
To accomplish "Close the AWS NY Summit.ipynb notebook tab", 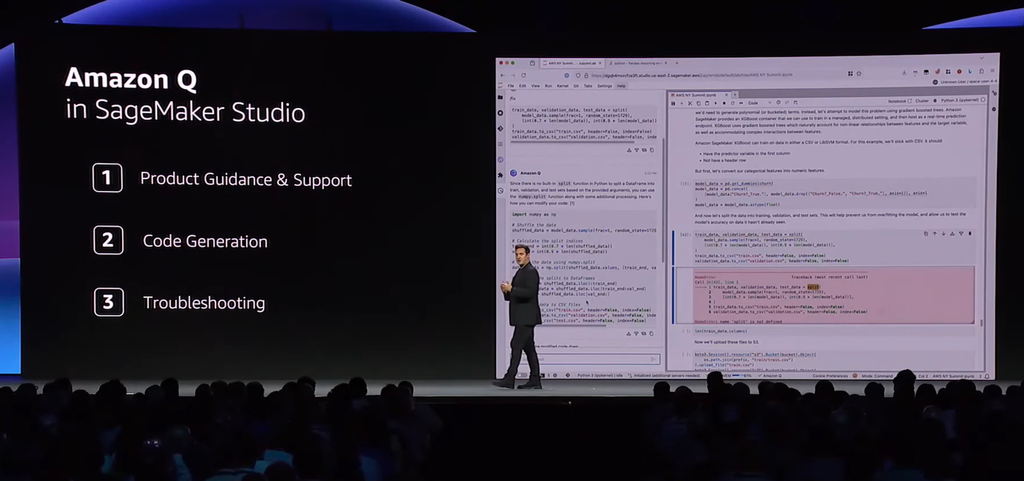I will point(726,95).
